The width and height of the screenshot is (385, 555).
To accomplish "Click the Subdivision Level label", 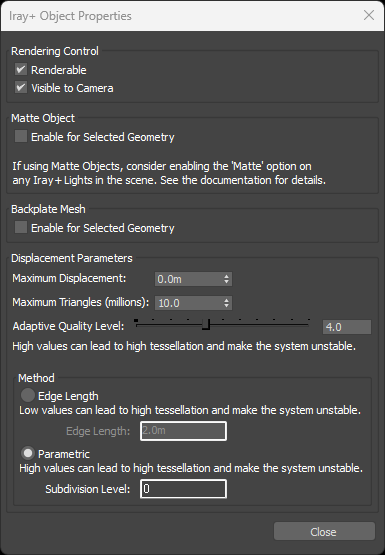I will tap(87, 489).
